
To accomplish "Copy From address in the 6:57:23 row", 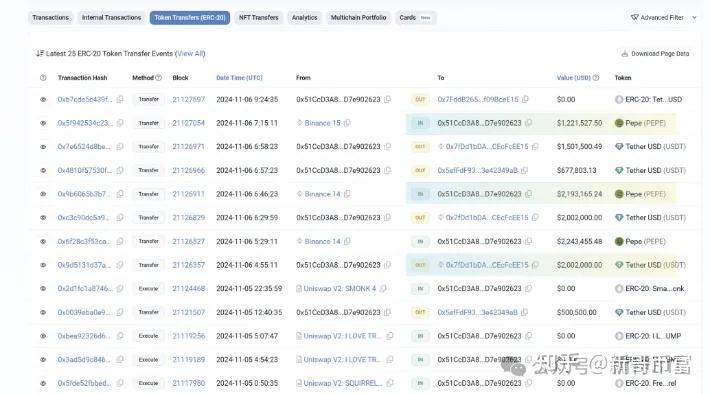I will pos(388,170).
